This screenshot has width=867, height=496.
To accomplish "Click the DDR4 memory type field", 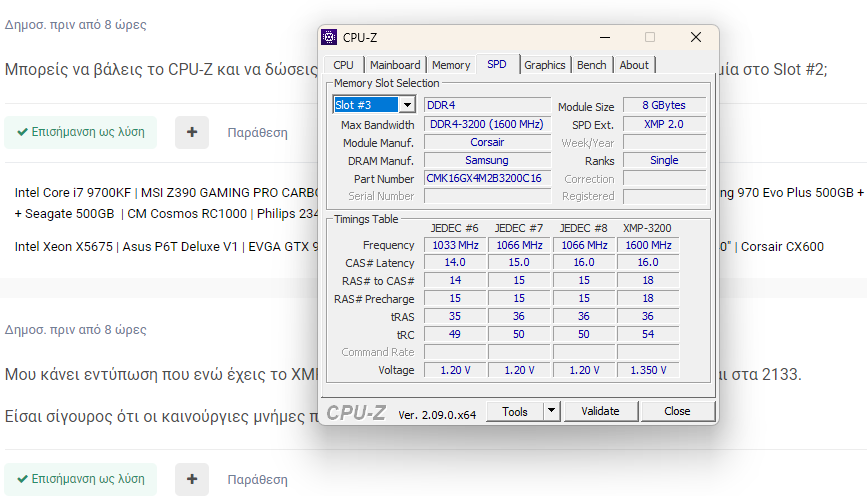I will pos(487,105).
